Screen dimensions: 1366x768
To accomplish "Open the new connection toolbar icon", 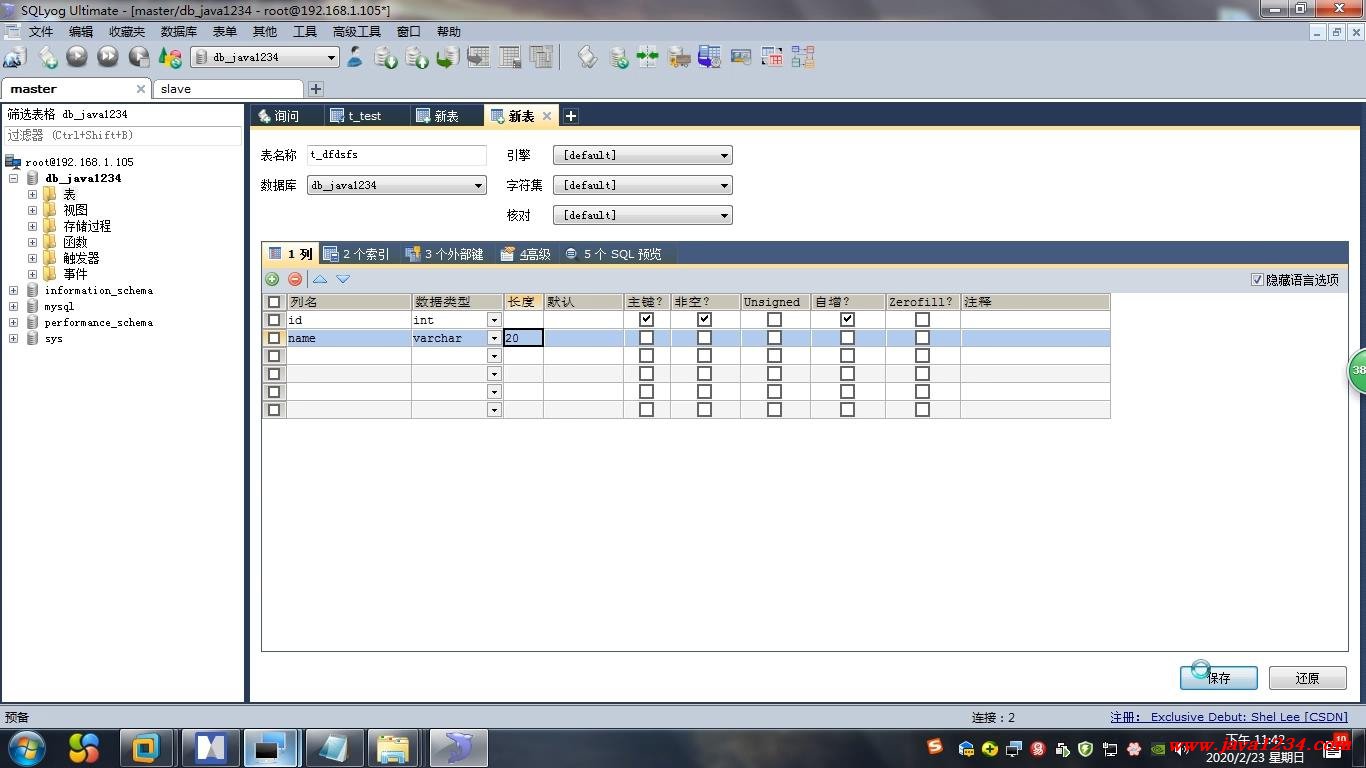I will click(15, 57).
